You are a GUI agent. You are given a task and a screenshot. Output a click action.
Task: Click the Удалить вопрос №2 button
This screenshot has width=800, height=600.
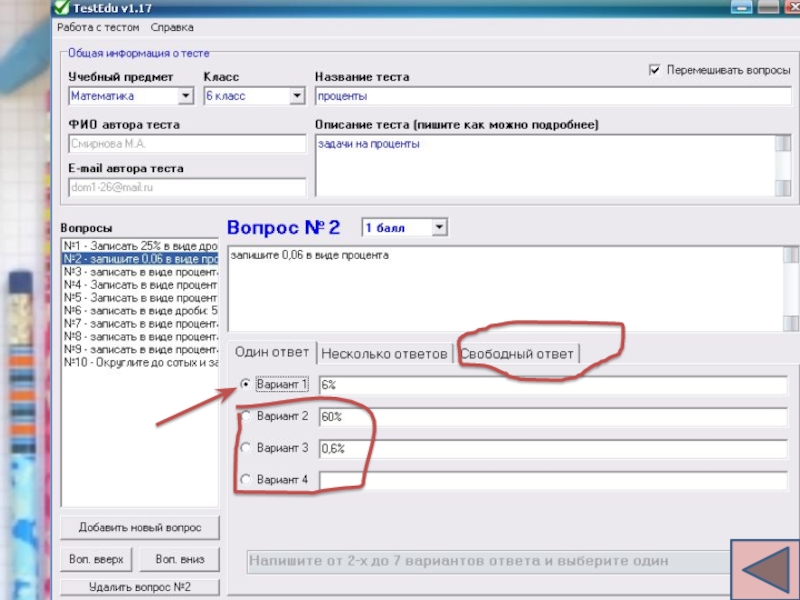pos(139,587)
